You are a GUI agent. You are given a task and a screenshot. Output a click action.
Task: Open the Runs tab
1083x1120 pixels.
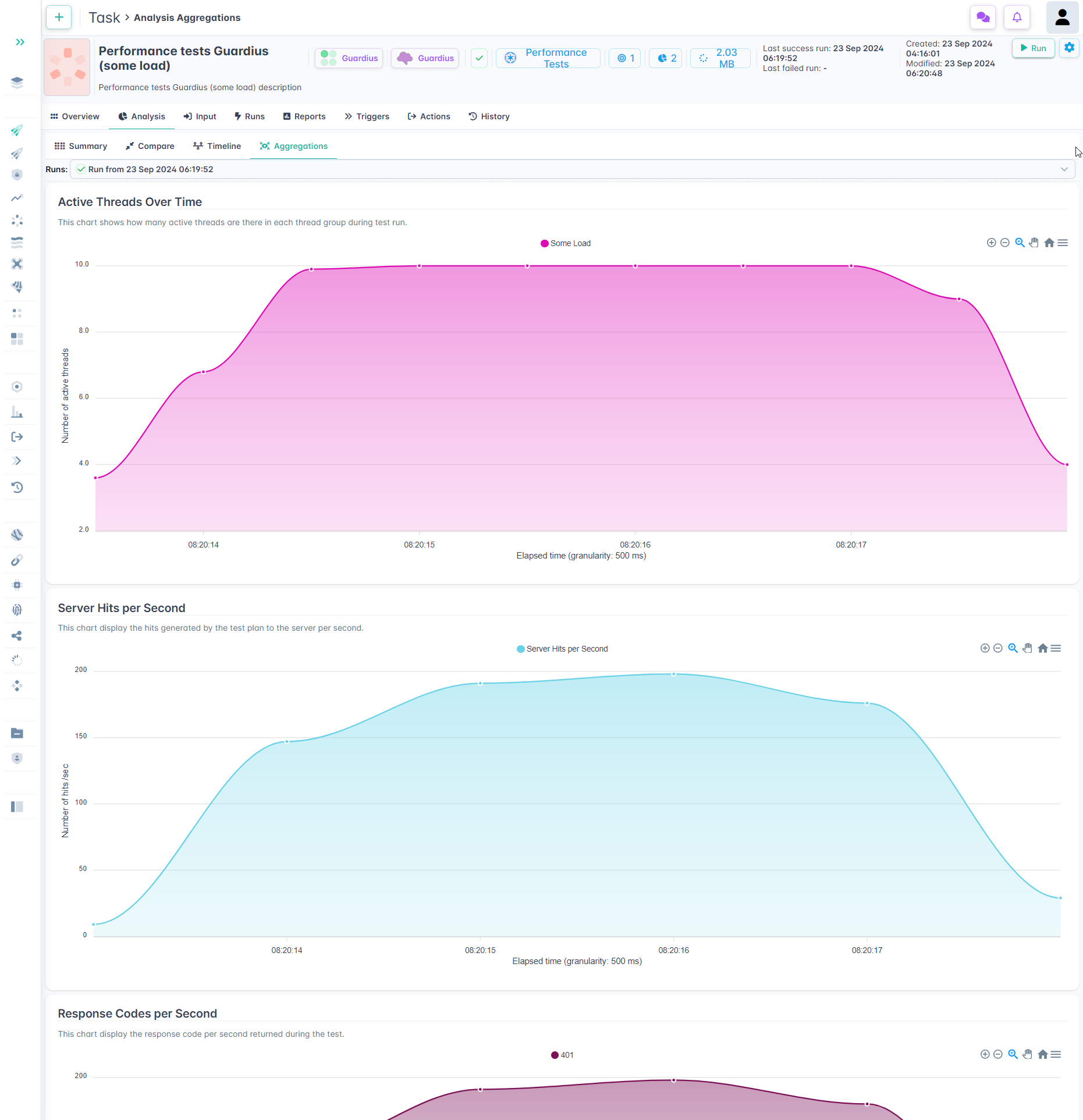(249, 116)
